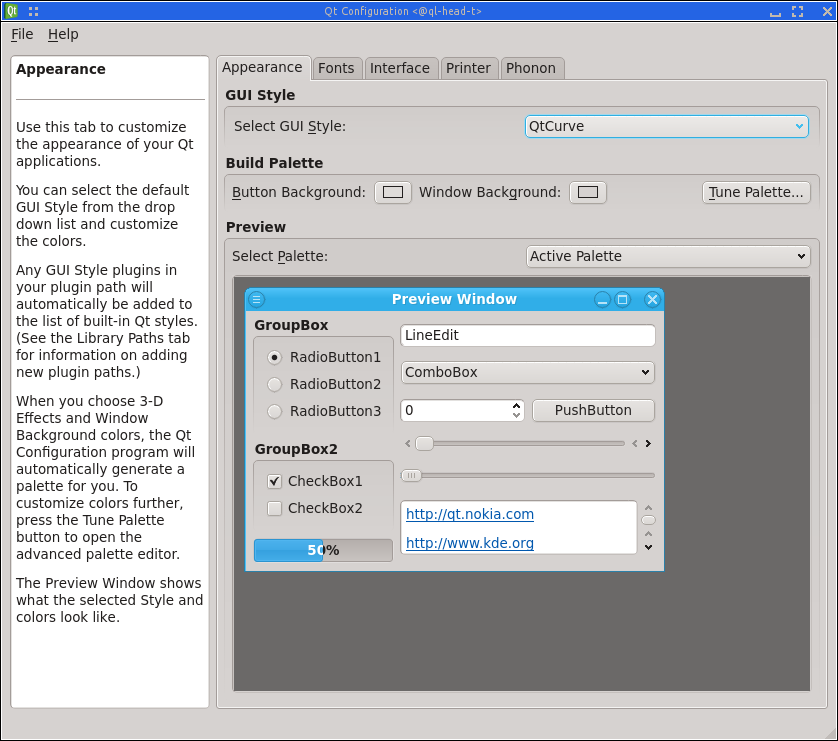Screen dimensions: 838x741
Task: Select RadioButton2 in GroupBox
Action: click(275, 384)
